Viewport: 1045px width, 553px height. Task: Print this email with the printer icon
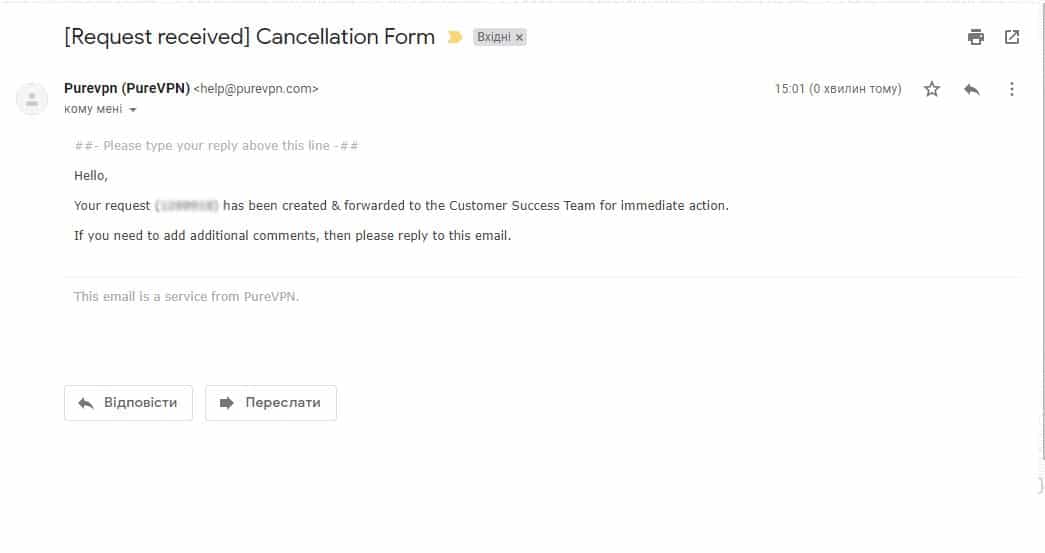click(976, 37)
